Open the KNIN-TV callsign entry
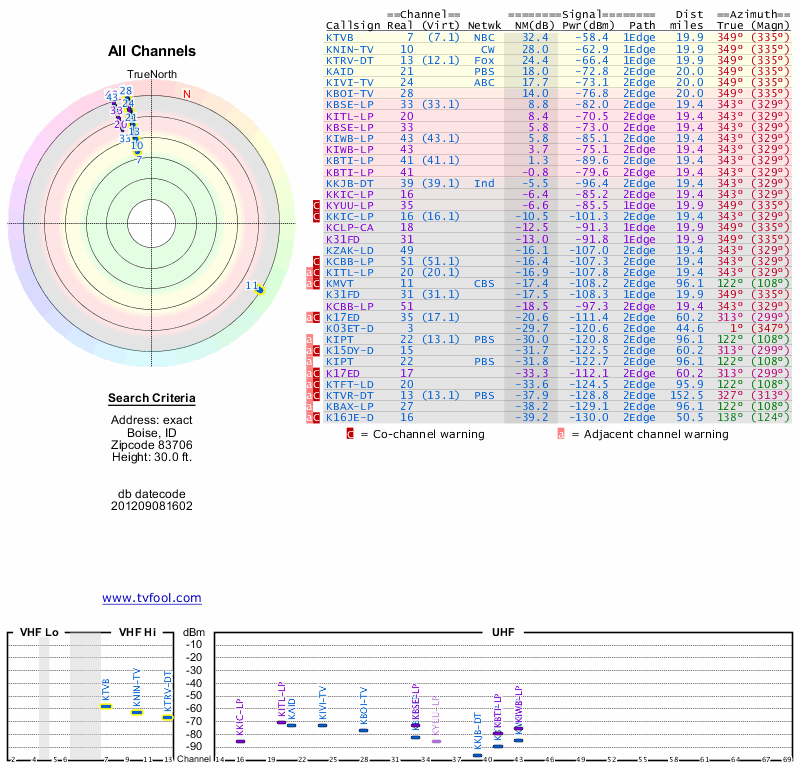800x768 pixels. 349,48
